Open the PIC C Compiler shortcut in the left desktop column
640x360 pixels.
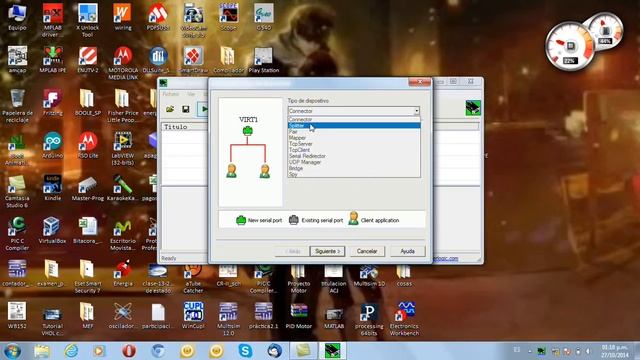pyautogui.click(x=17, y=234)
